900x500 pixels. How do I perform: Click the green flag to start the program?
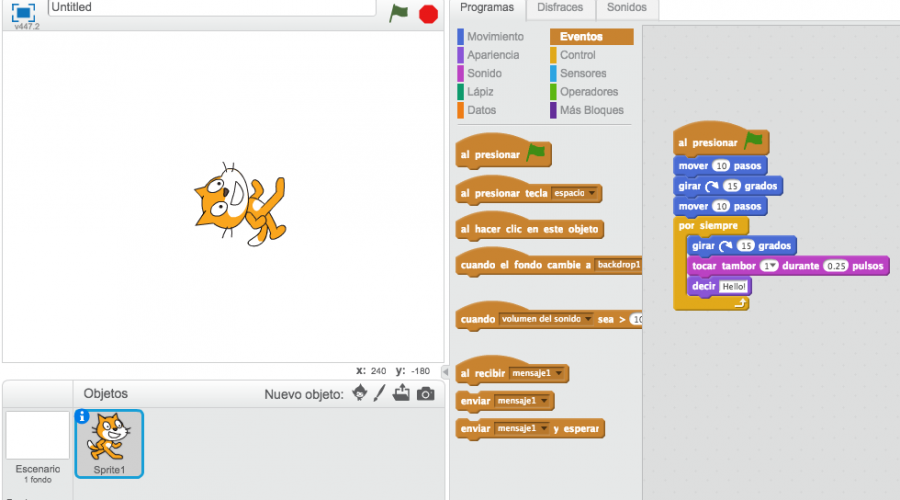pyautogui.click(x=399, y=13)
